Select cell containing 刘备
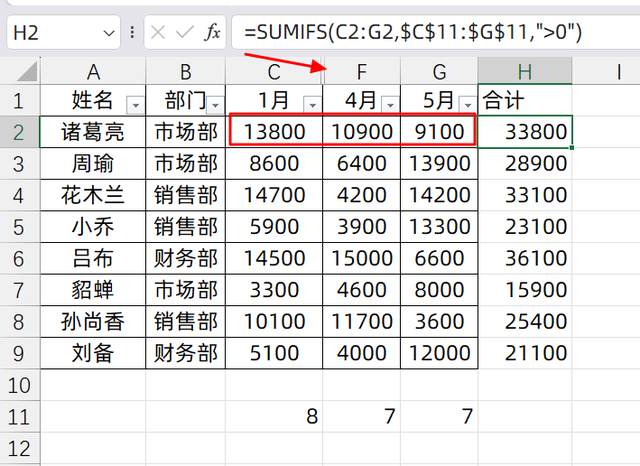 (93, 353)
